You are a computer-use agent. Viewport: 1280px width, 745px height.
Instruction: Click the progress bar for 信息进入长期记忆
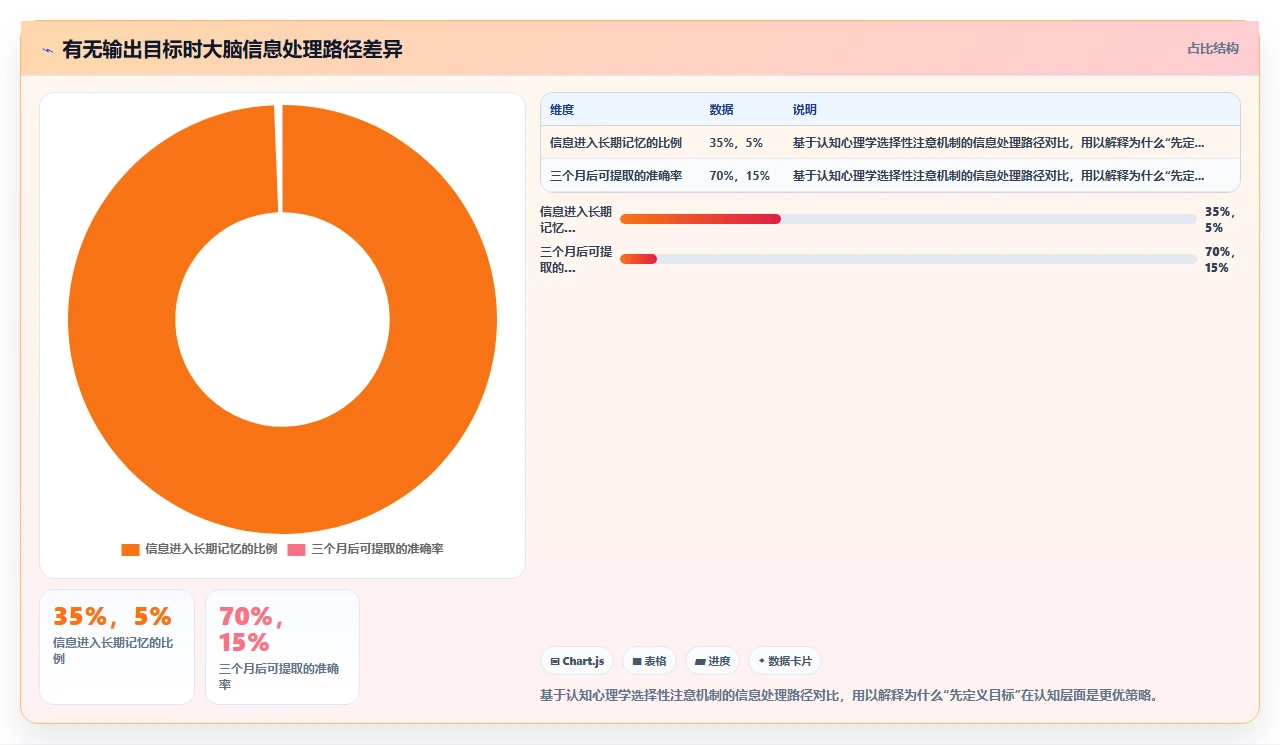click(x=908, y=219)
